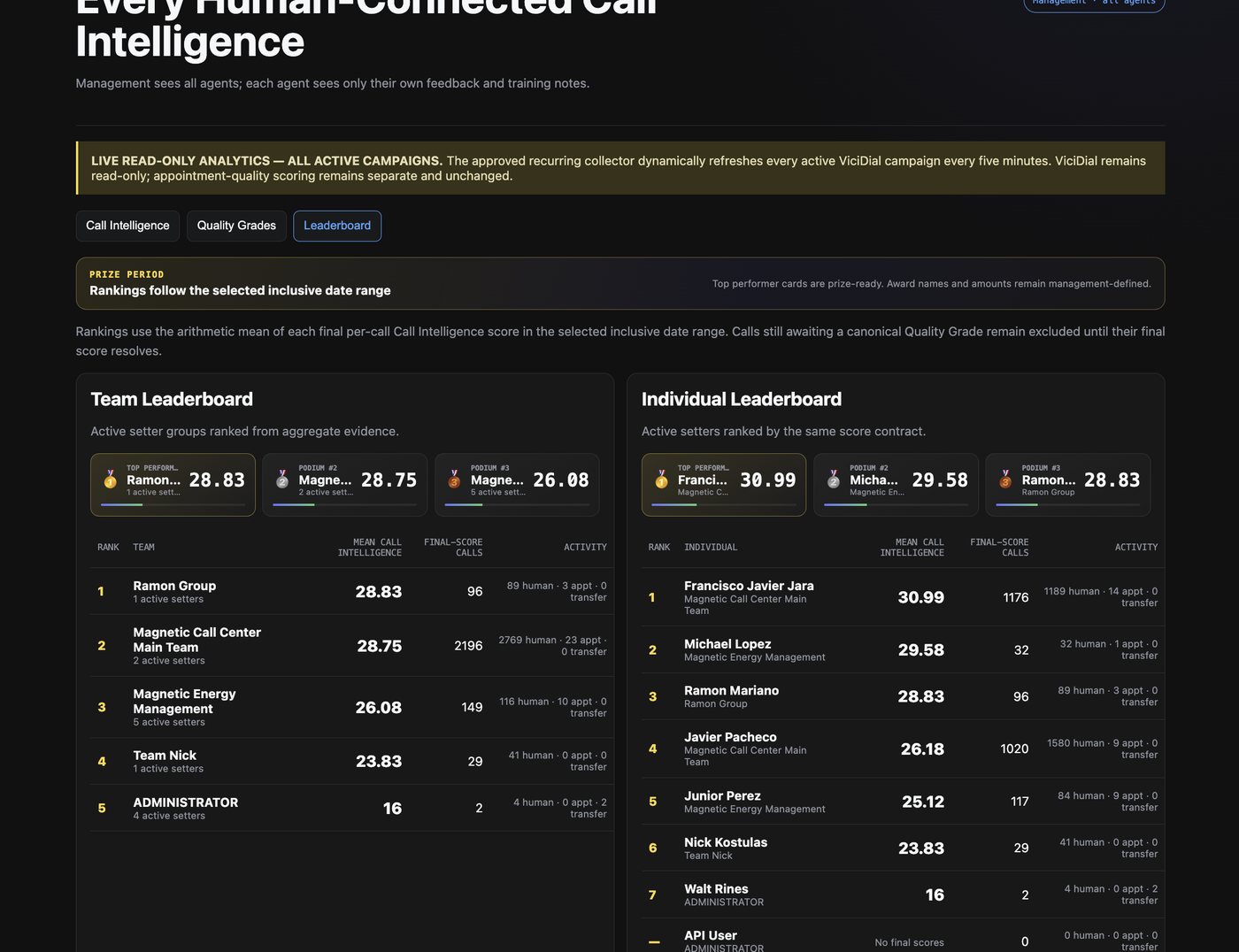Click the API User row name
This screenshot has width=1239, height=952.
[x=711, y=935]
